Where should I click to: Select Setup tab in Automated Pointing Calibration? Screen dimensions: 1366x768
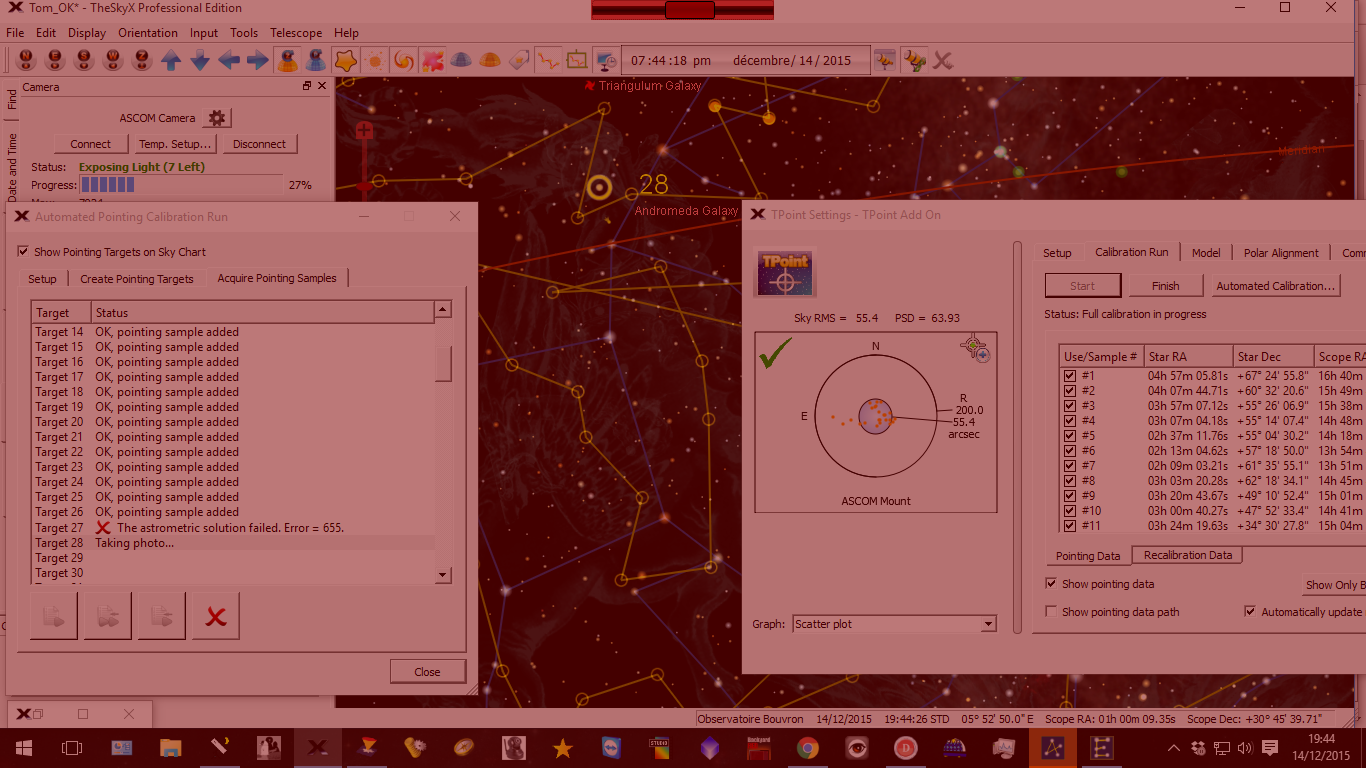[x=42, y=279]
